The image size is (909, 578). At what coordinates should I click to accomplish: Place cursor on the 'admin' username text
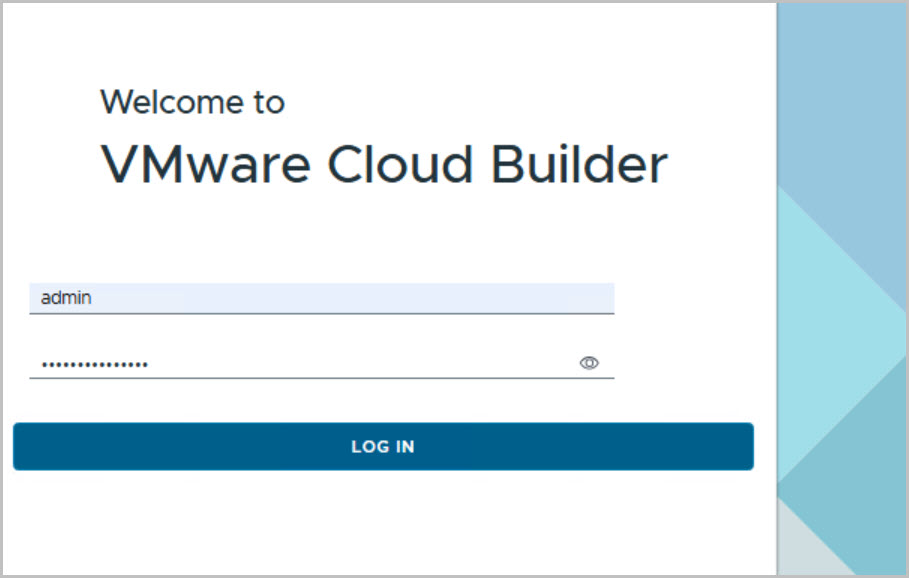(66, 298)
